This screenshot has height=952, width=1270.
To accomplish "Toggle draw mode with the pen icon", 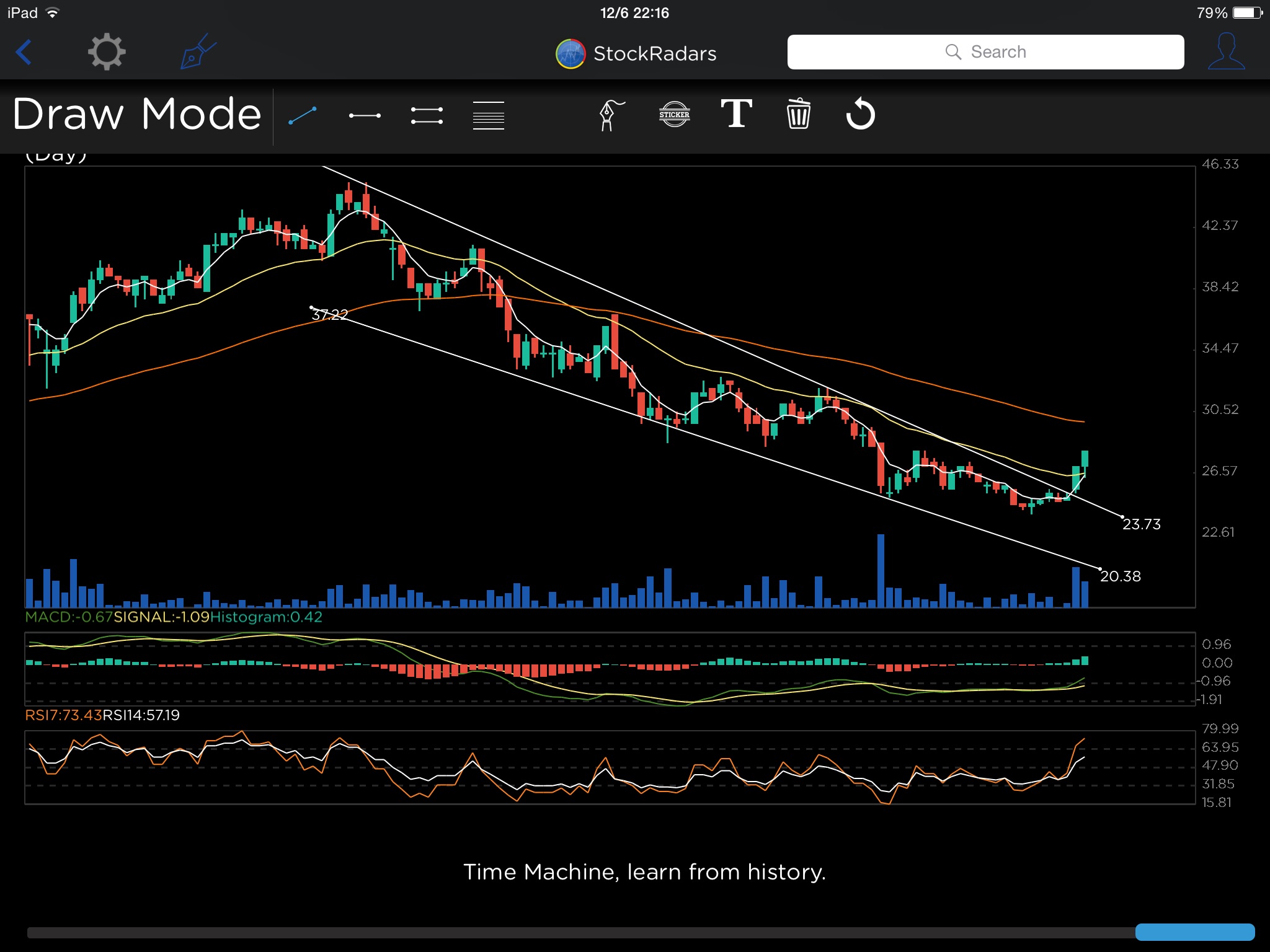I will coord(198,52).
